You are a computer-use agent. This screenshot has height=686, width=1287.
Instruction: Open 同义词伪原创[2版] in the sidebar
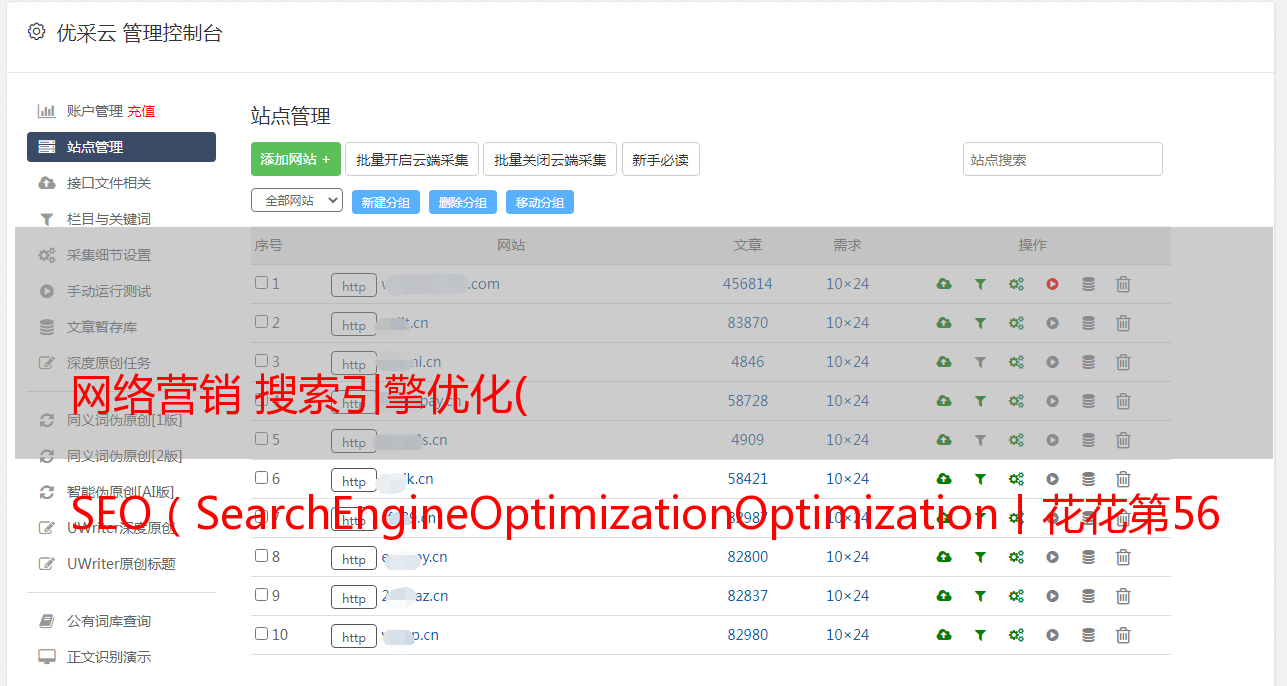125,456
